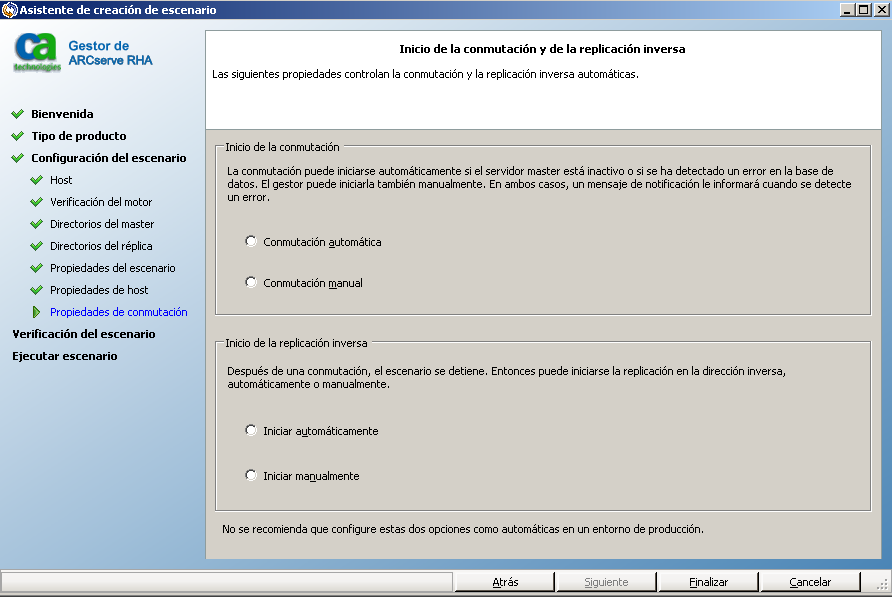This screenshot has height=598, width=892.
Task: Select Conmutación manual
Action: [x=250, y=282]
